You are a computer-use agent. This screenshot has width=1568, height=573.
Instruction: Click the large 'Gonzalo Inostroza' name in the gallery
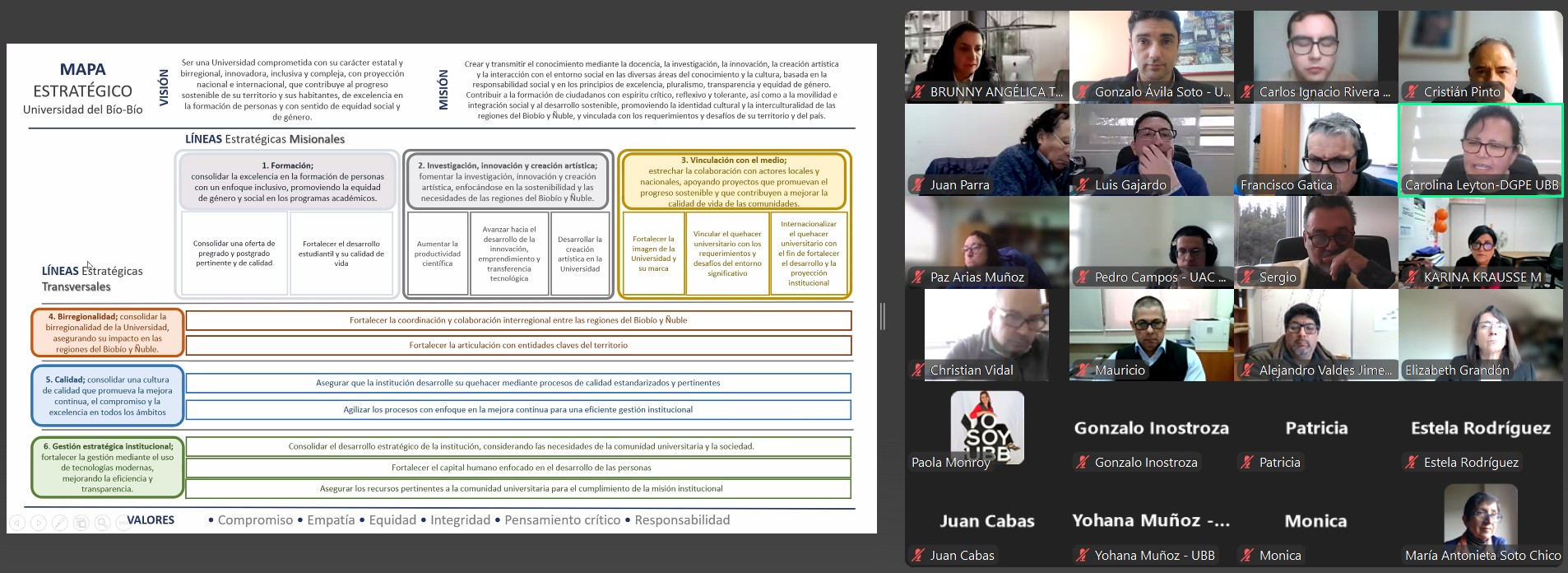pos(1152,428)
